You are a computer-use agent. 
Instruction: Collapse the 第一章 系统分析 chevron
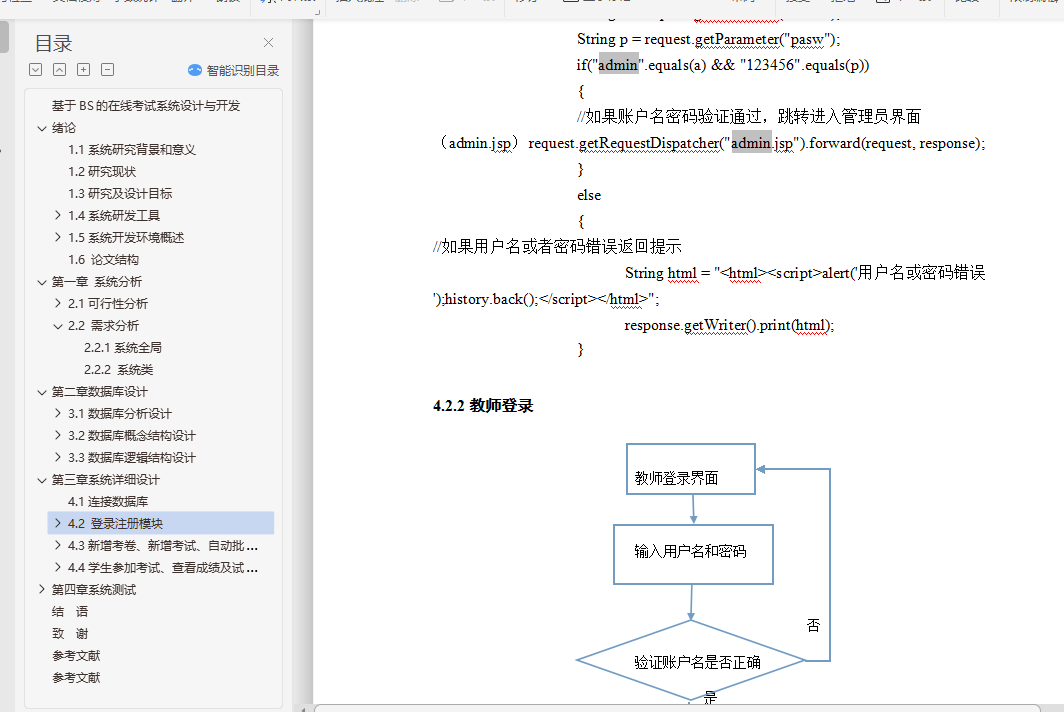(42, 282)
